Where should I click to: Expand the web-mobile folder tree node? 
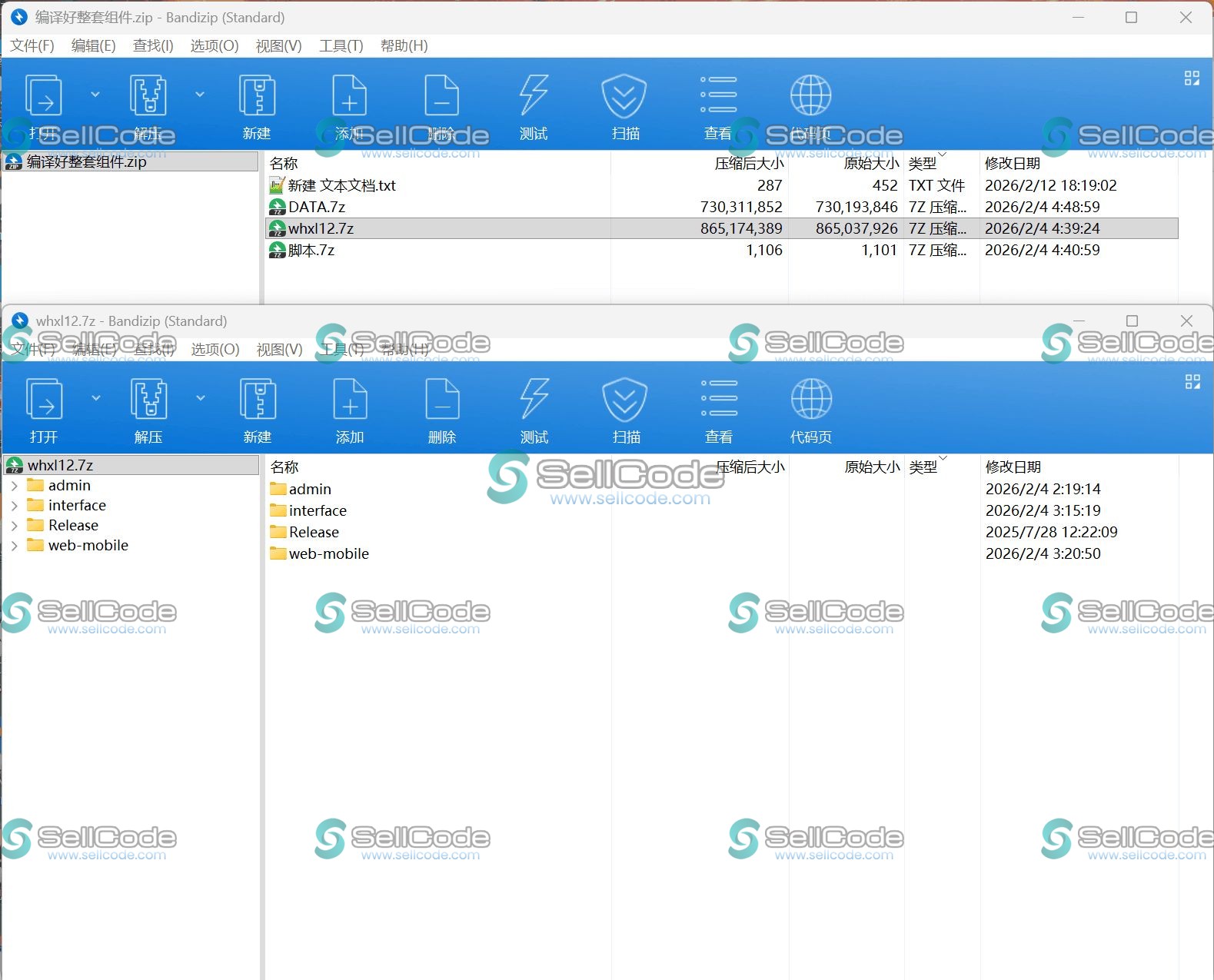coord(14,546)
